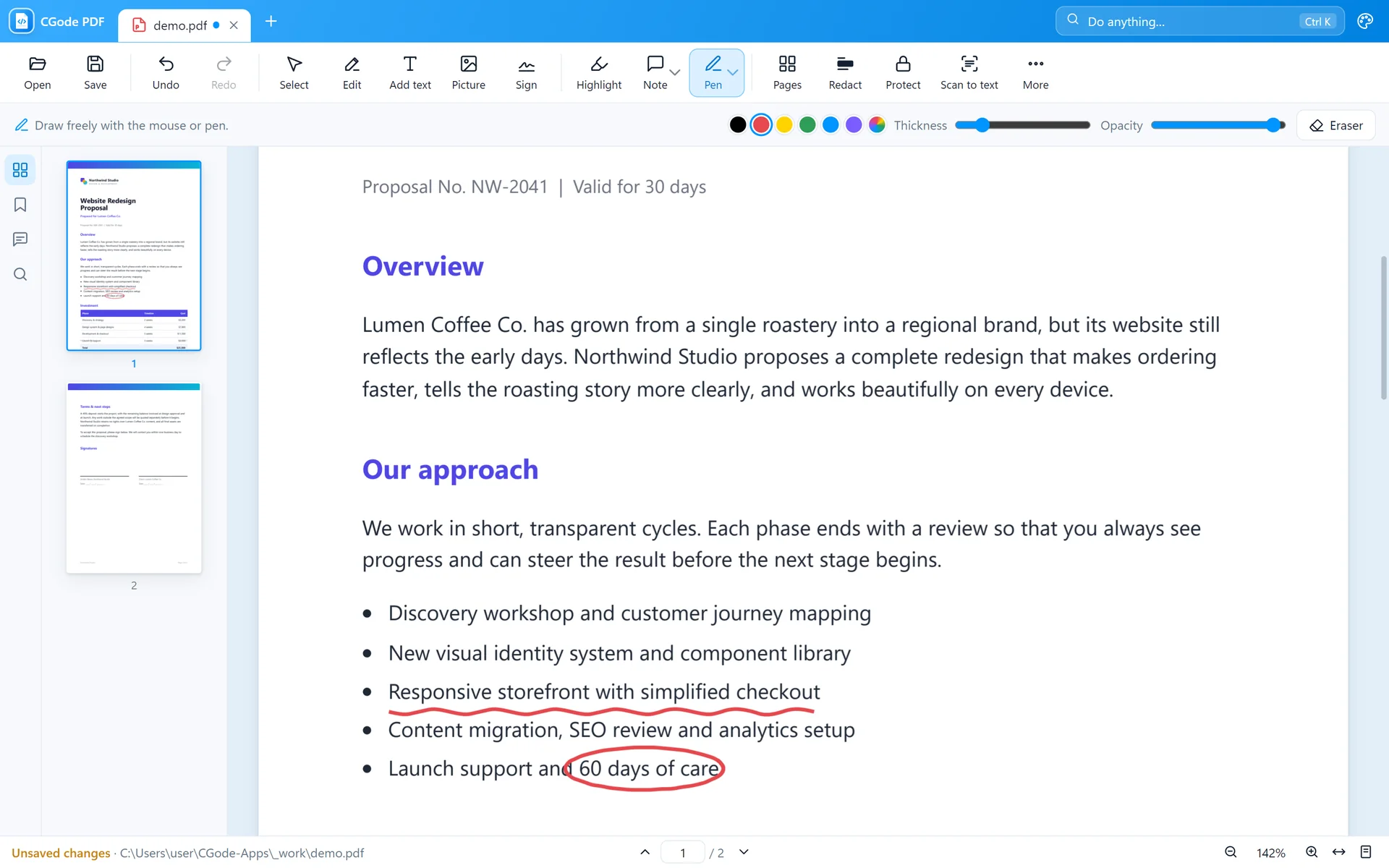The width and height of the screenshot is (1389, 868).
Task: Select the Redact tool
Action: tap(845, 72)
